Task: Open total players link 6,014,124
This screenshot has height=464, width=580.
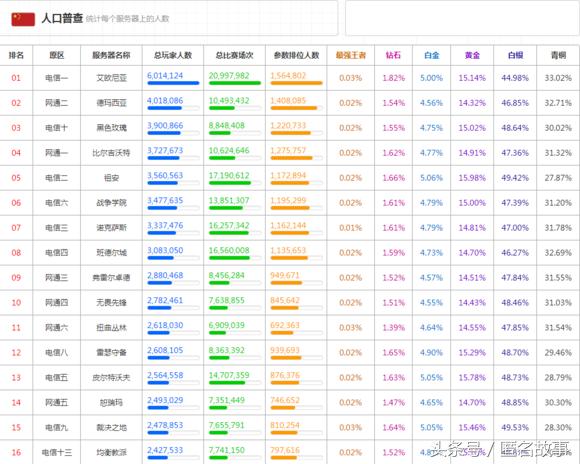Action: coord(165,75)
